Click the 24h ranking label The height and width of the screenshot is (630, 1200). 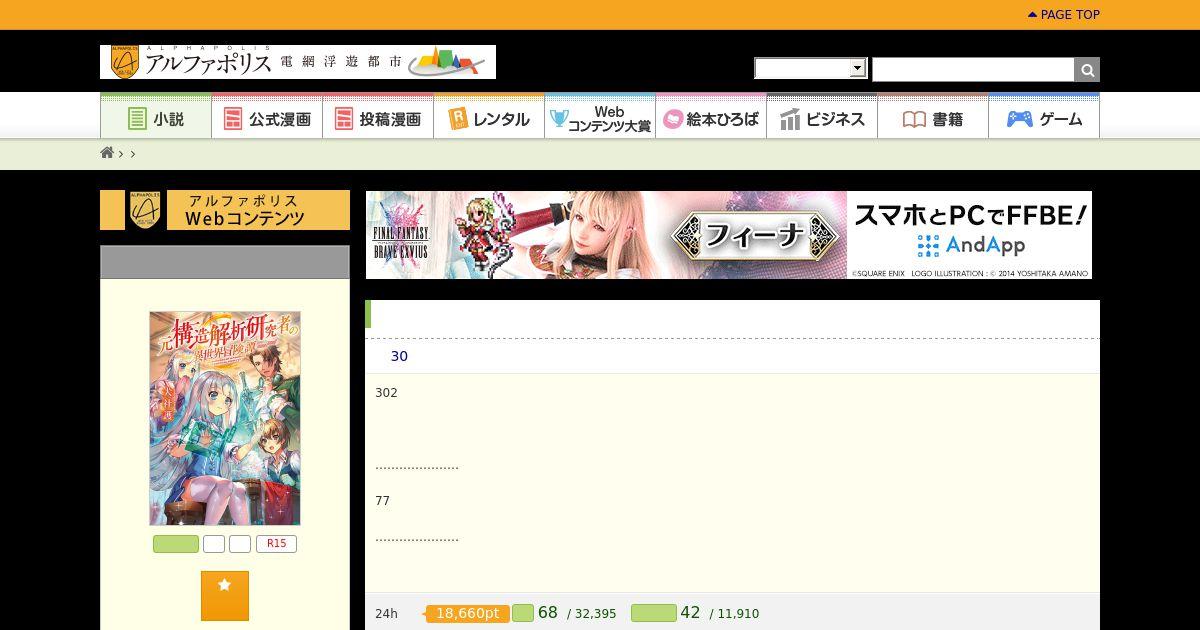tap(386, 613)
